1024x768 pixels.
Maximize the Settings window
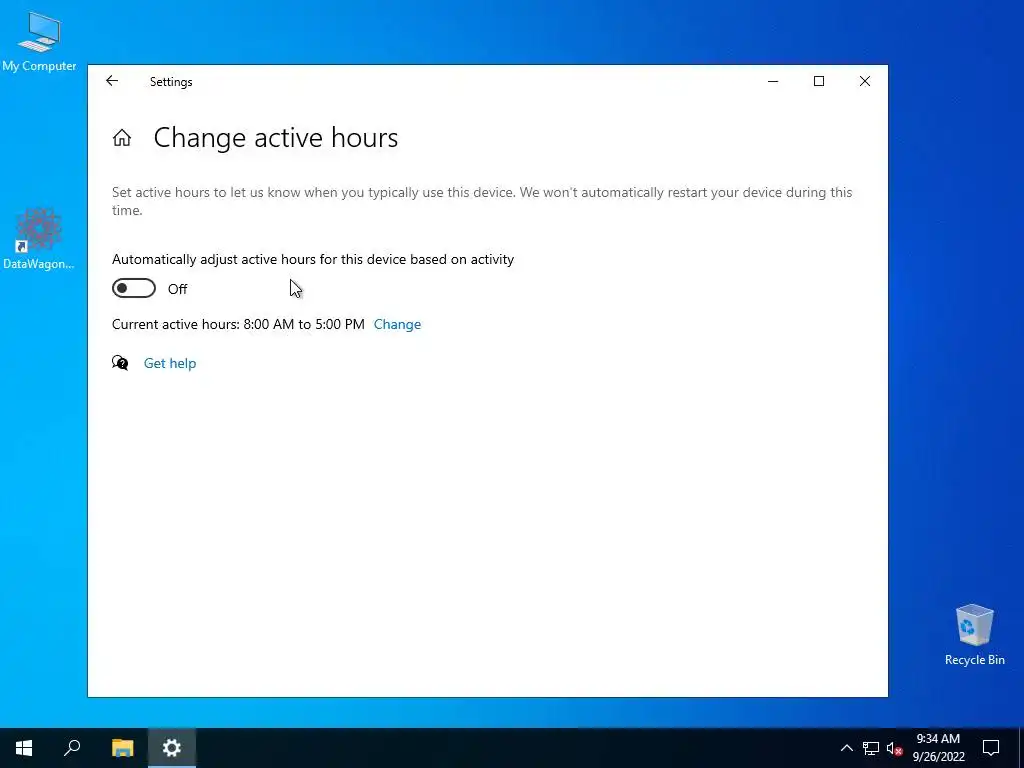tap(819, 81)
